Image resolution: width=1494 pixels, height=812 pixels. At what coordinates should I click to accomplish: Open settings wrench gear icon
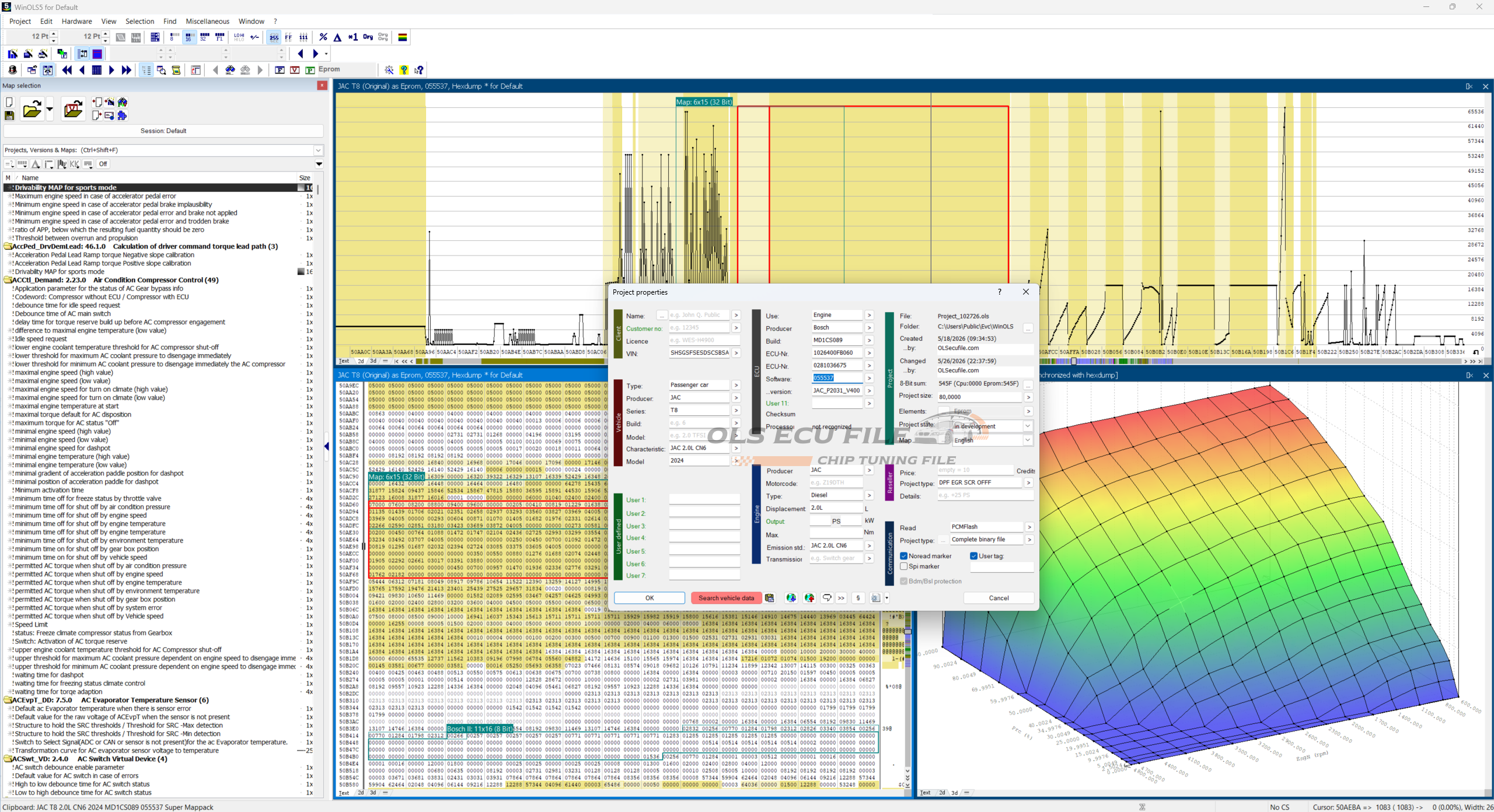389,70
